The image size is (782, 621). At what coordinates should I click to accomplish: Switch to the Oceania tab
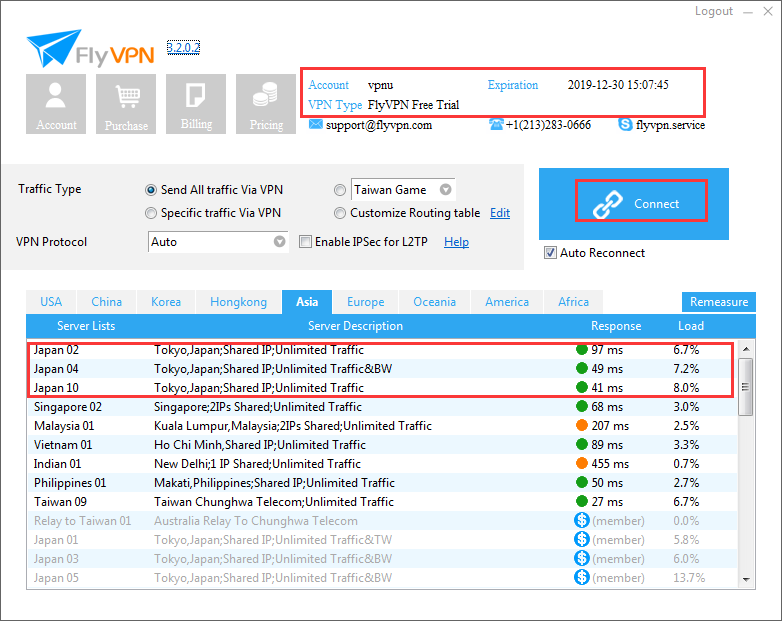[434, 302]
